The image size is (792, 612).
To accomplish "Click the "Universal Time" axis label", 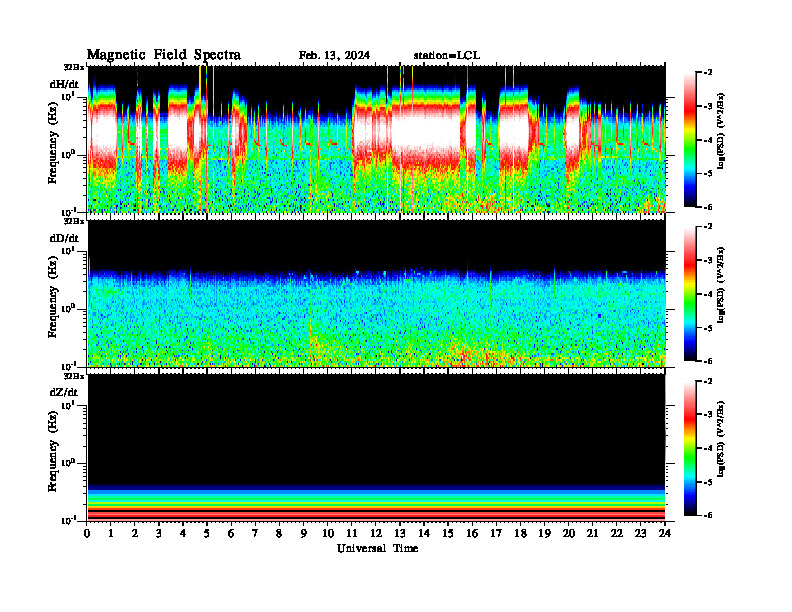I will [x=378, y=548].
